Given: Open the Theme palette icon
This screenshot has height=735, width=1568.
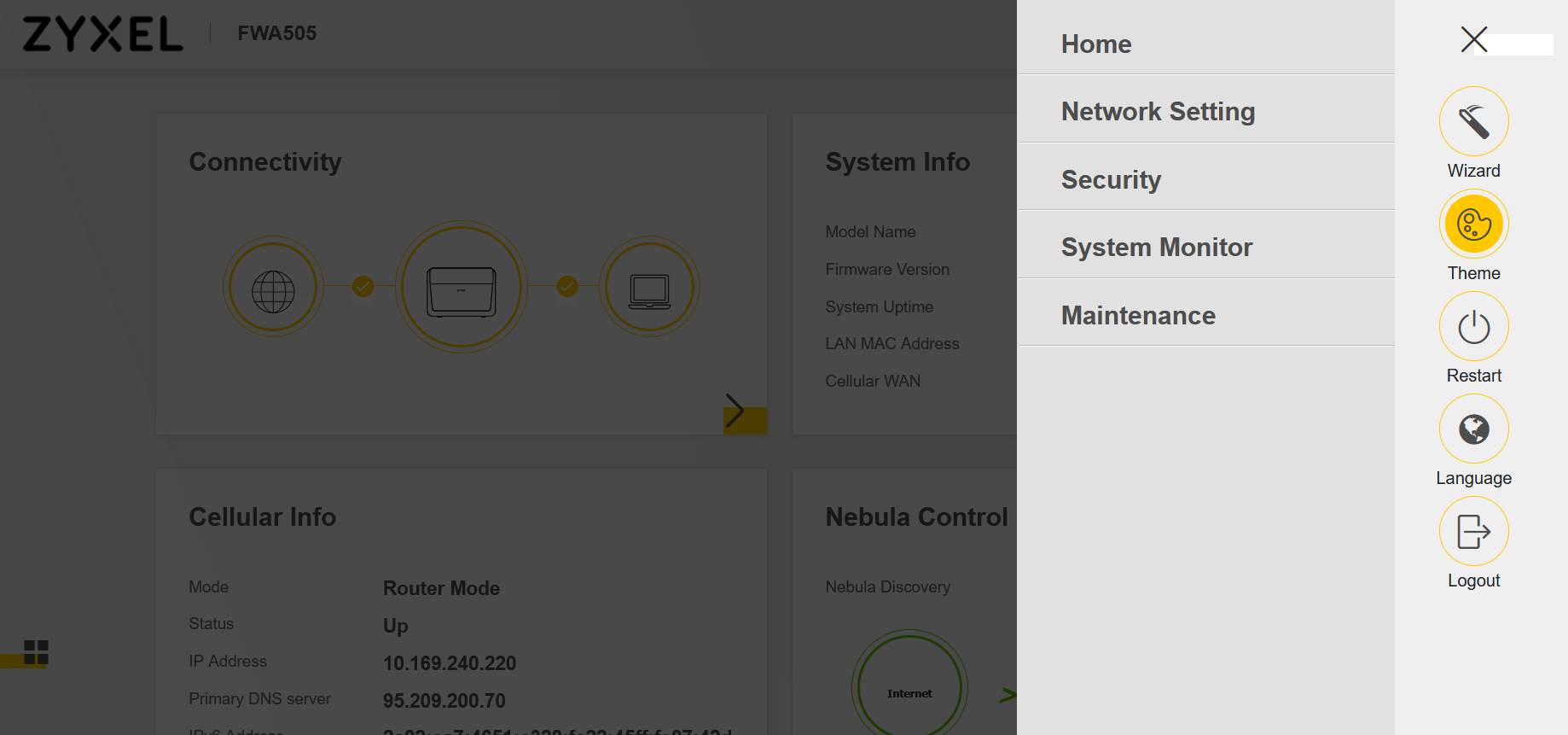Looking at the screenshot, I should (x=1473, y=224).
